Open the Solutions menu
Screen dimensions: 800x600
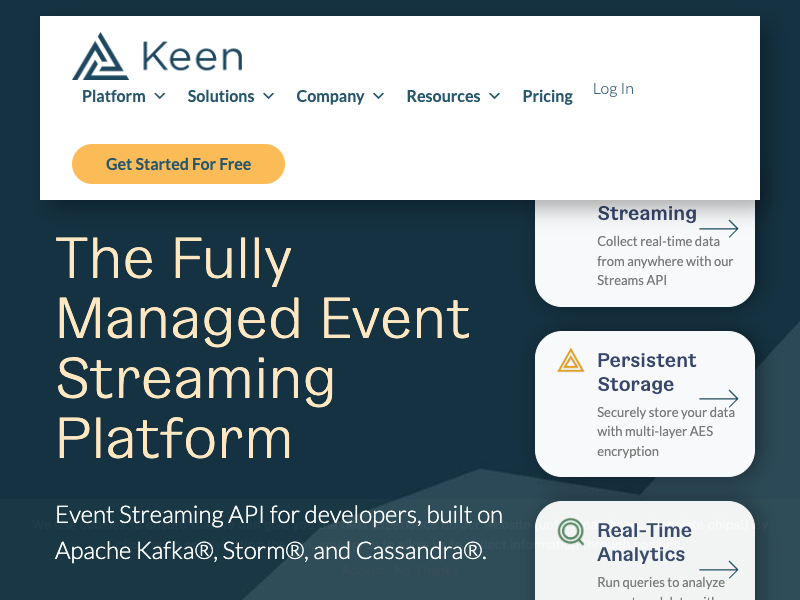(221, 96)
